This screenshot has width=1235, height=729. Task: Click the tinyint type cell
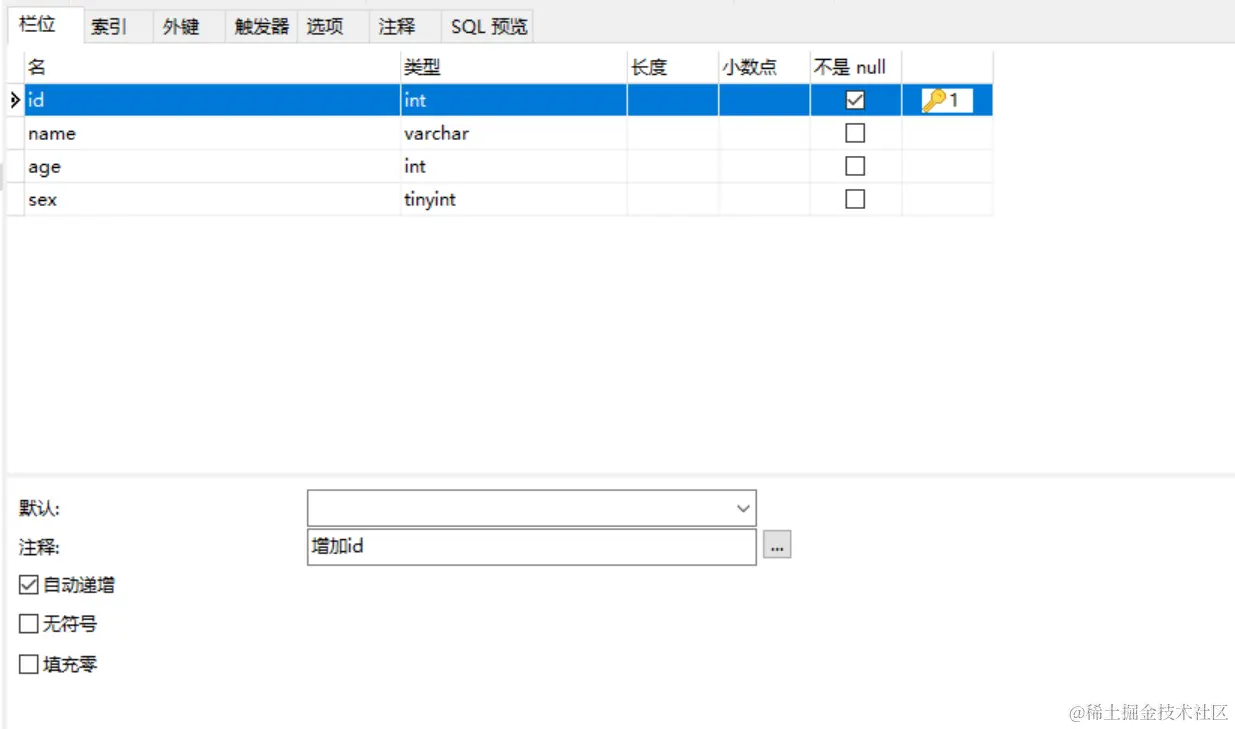[514, 199]
